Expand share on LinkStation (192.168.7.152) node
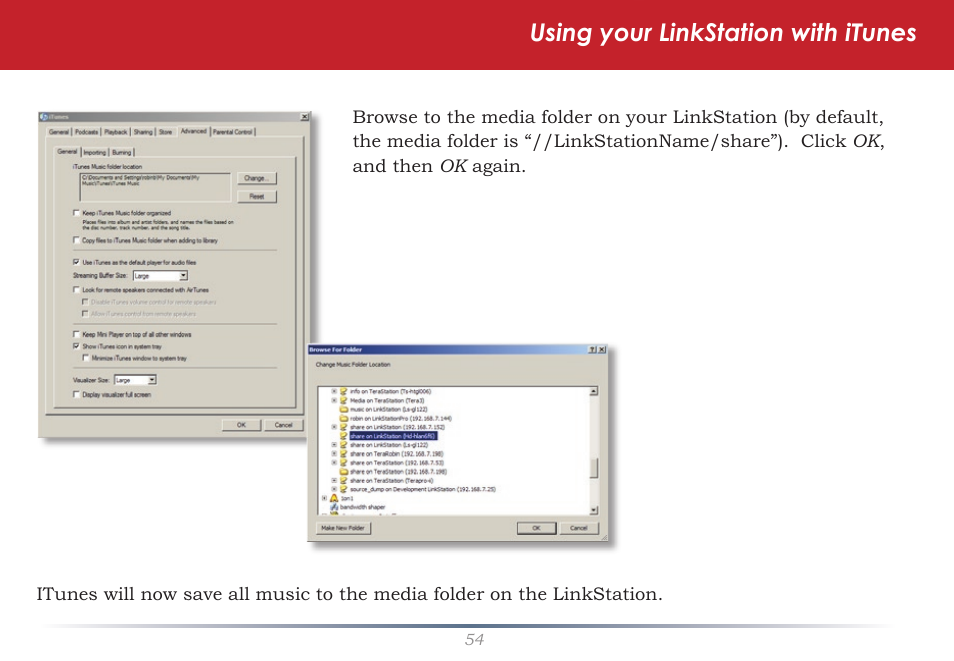 [333, 427]
